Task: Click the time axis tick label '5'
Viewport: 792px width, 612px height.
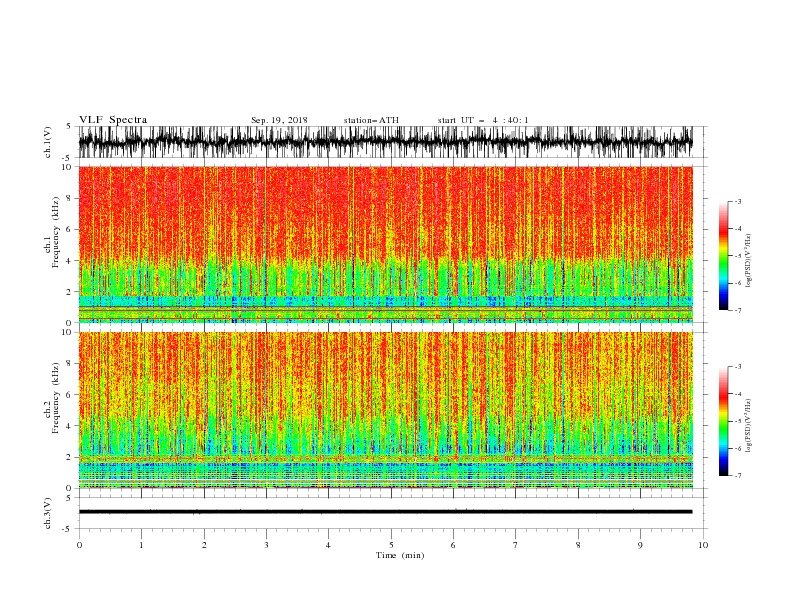Action: click(x=391, y=545)
